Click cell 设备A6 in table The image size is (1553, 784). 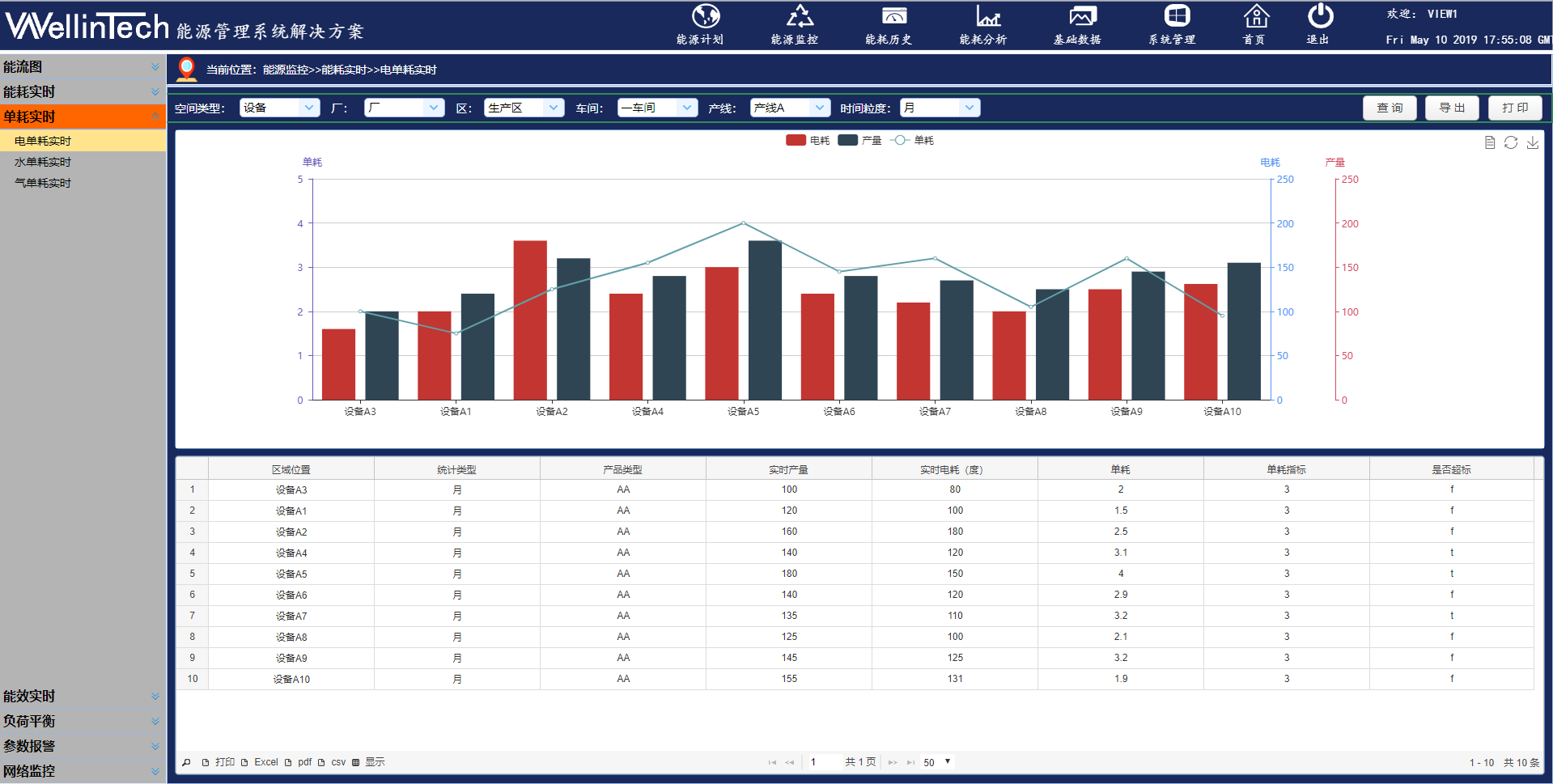[291, 595]
